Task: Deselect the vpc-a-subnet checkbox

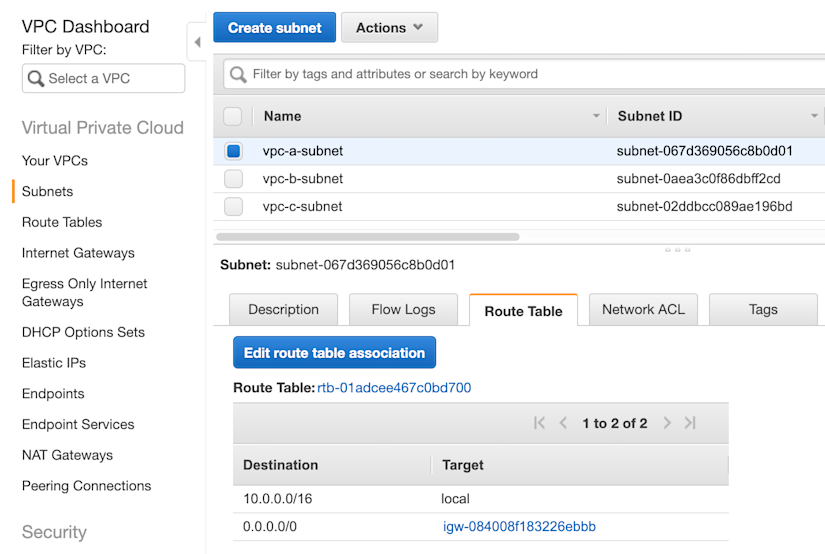Action: point(233,151)
